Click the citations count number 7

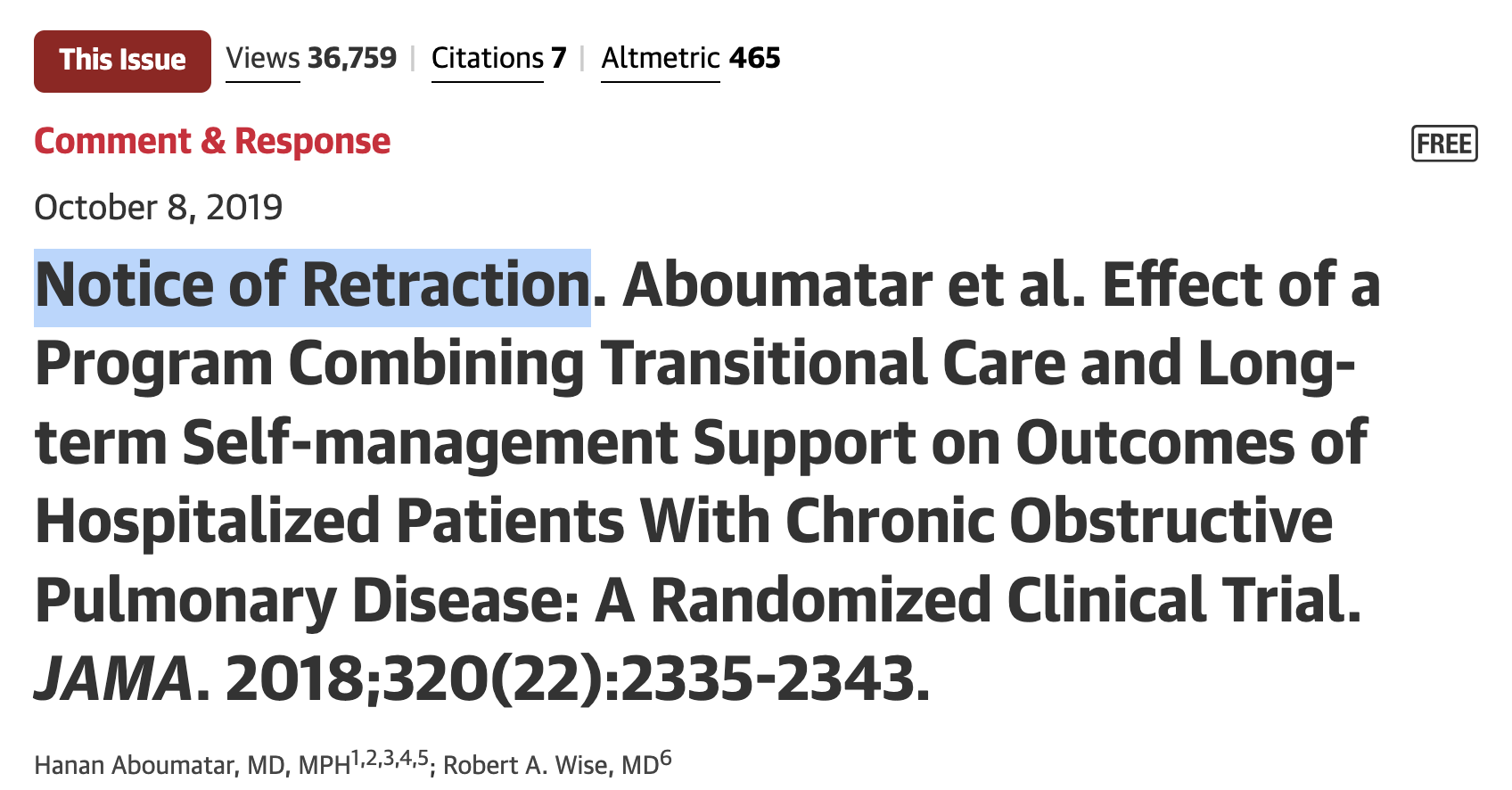(558, 59)
